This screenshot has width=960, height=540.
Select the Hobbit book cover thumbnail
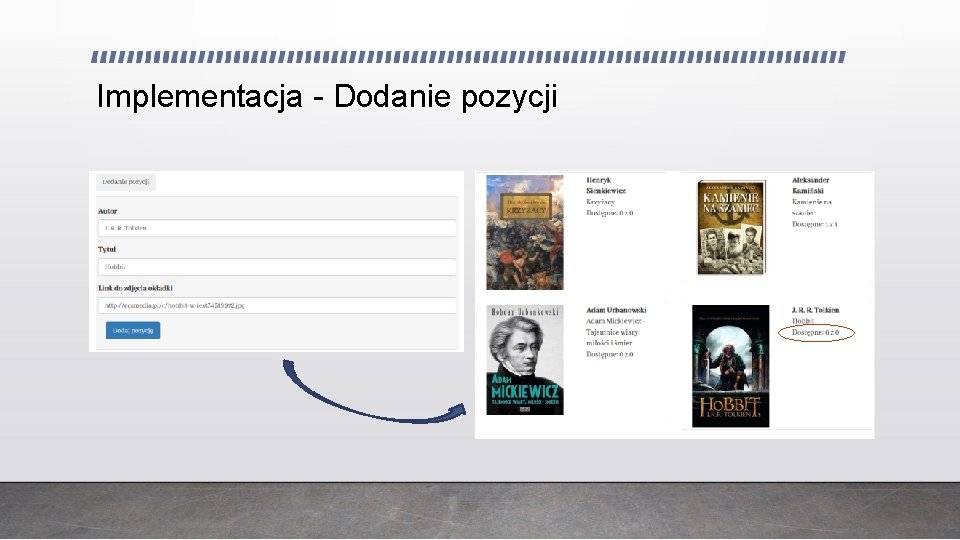point(730,366)
